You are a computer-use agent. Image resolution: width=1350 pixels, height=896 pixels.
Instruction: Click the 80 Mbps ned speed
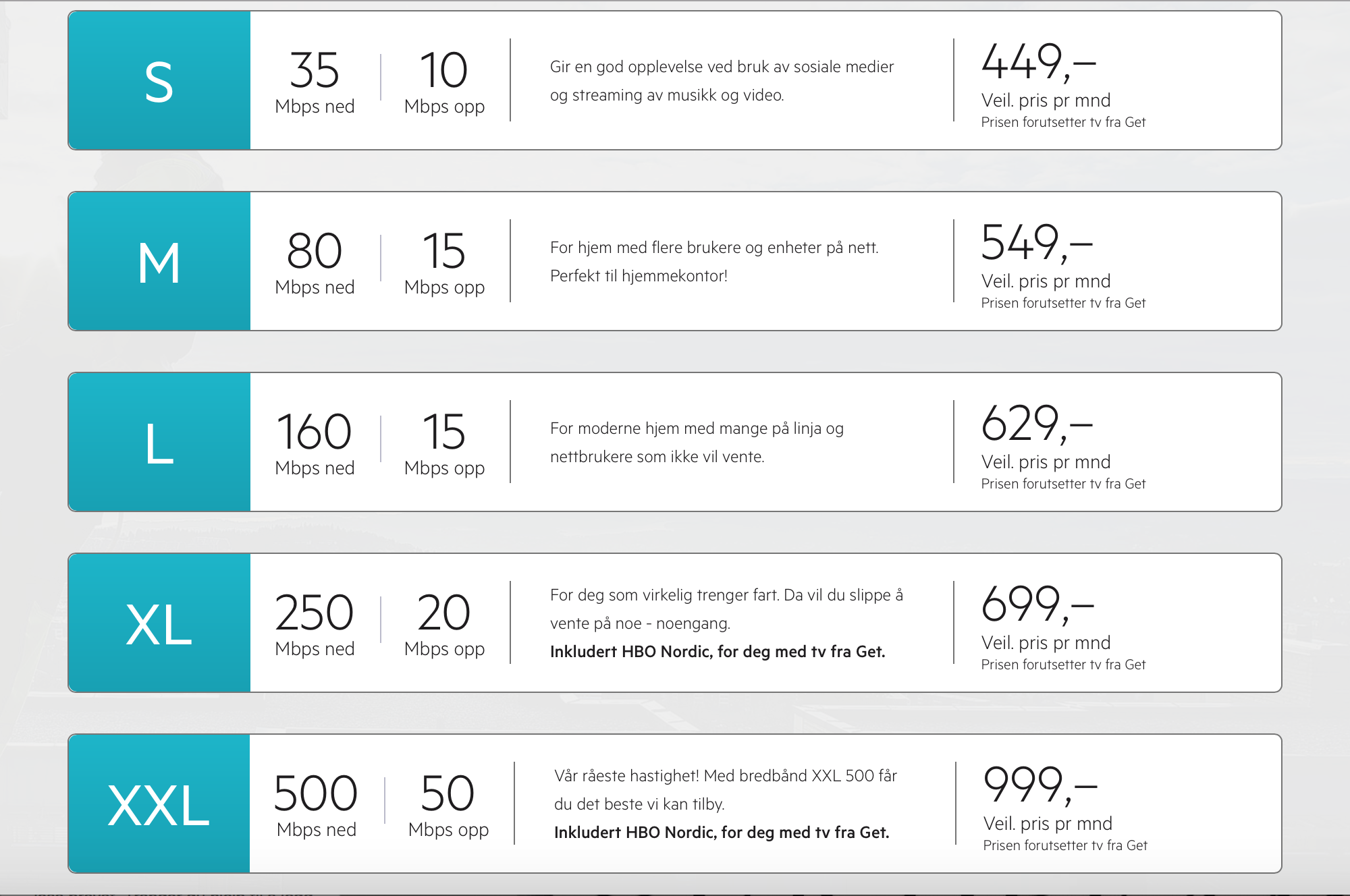click(x=315, y=263)
